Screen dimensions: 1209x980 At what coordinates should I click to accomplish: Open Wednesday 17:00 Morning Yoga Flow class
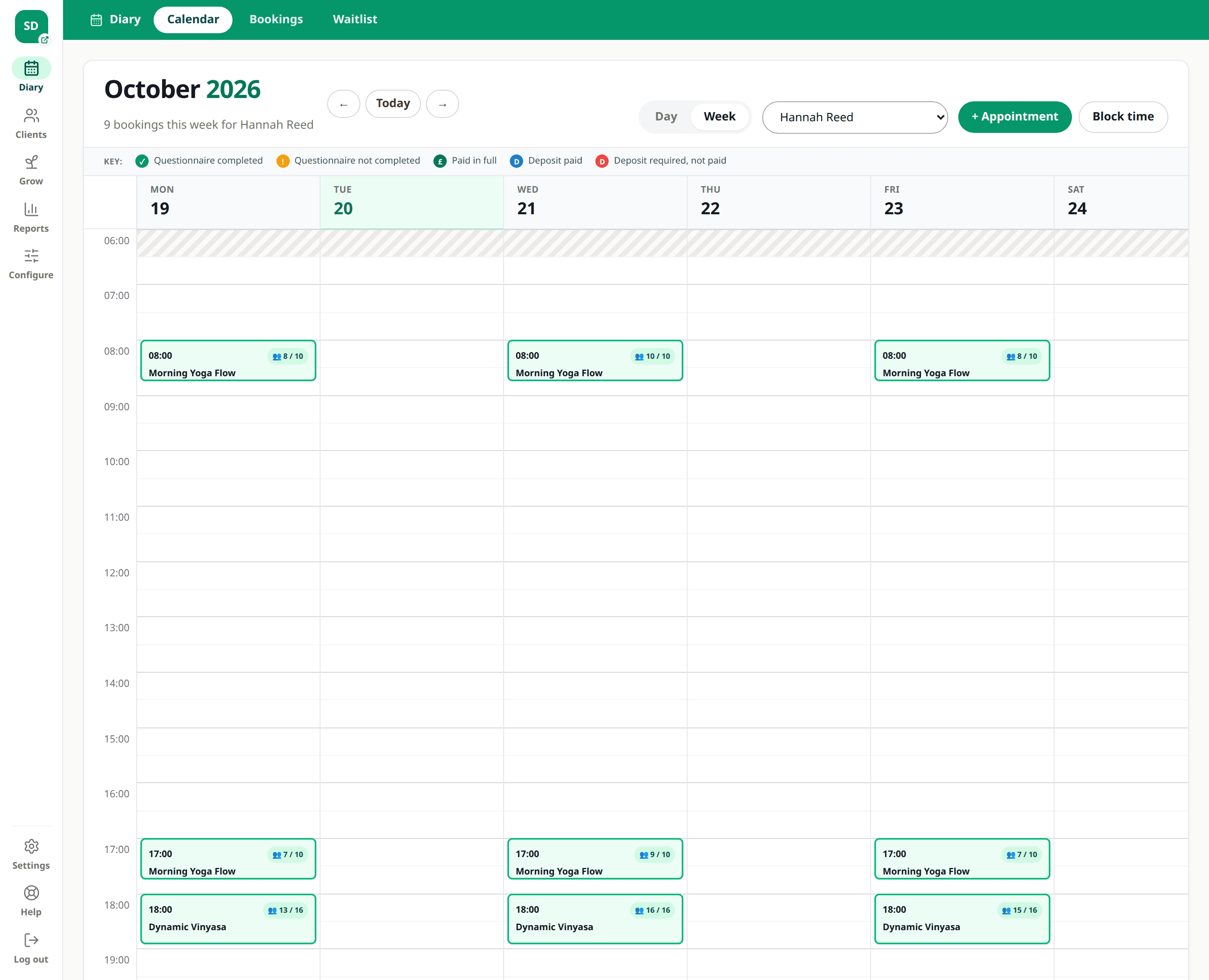pos(595,859)
